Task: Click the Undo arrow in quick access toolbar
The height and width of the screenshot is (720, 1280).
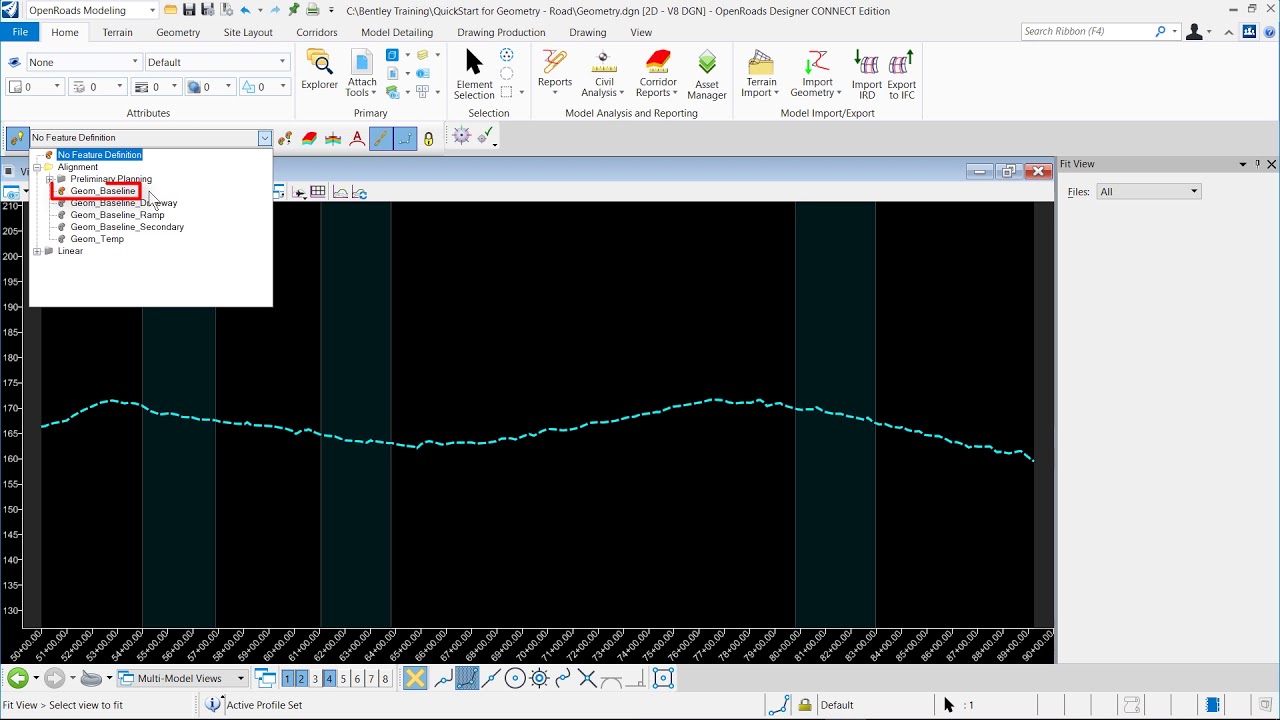Action: 245,10
